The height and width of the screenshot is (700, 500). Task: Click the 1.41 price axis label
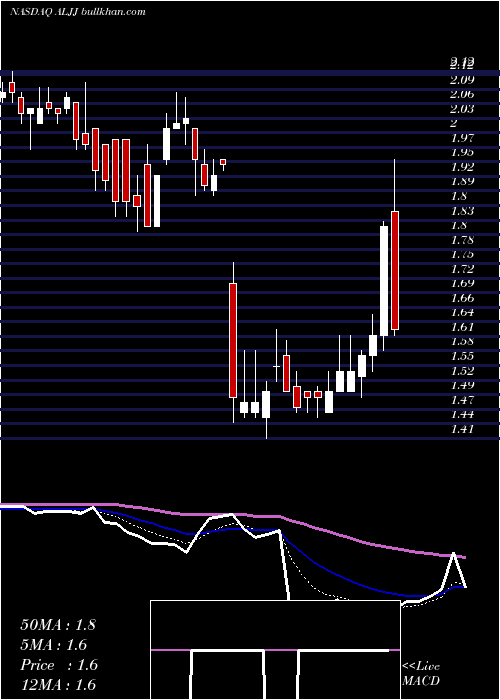click(x=462, y=429)
